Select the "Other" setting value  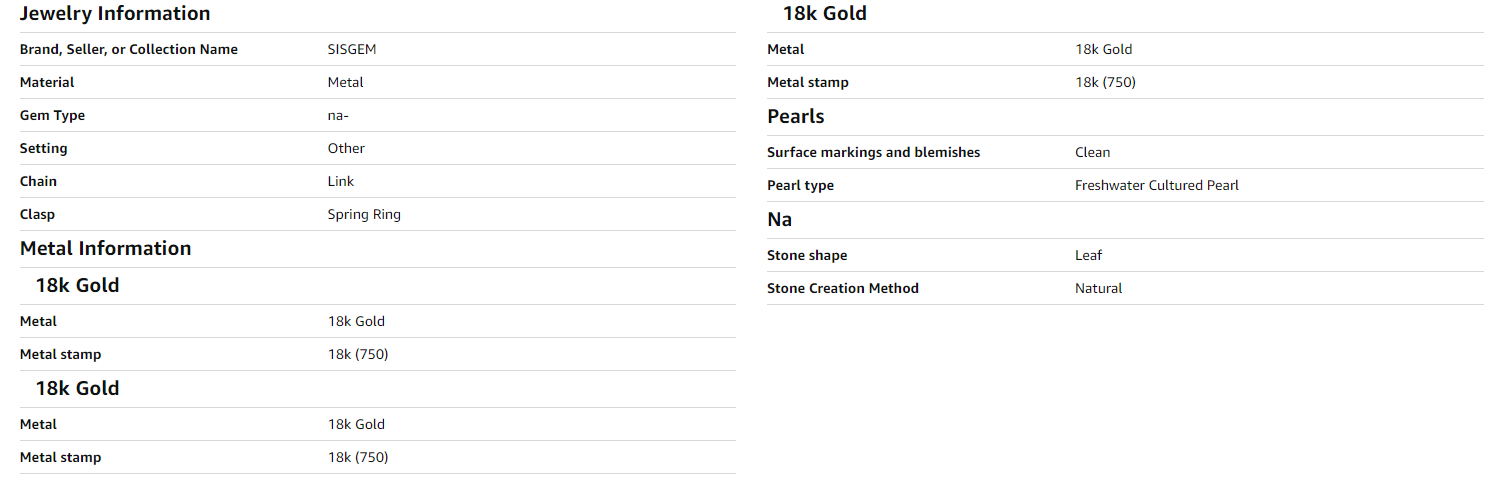point(346,148)
